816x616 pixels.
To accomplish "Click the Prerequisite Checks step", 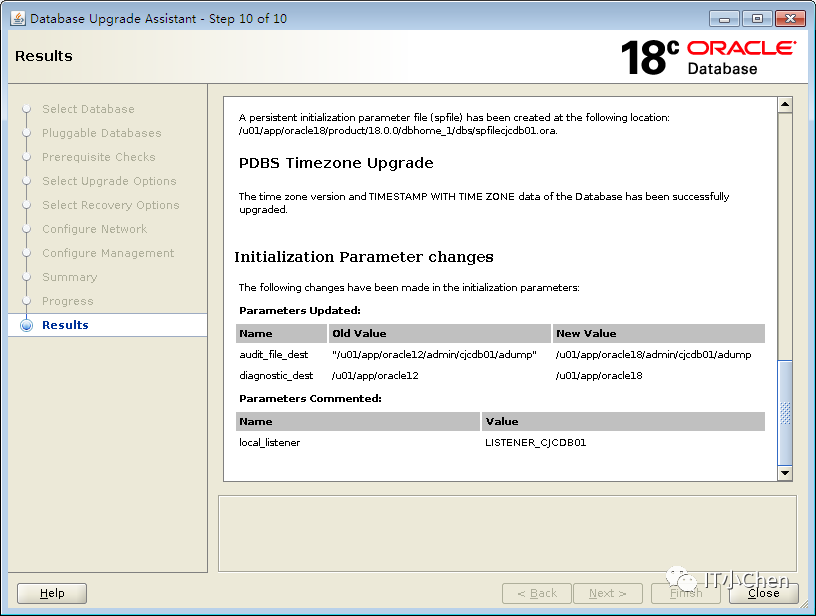I will pos(98,157).
